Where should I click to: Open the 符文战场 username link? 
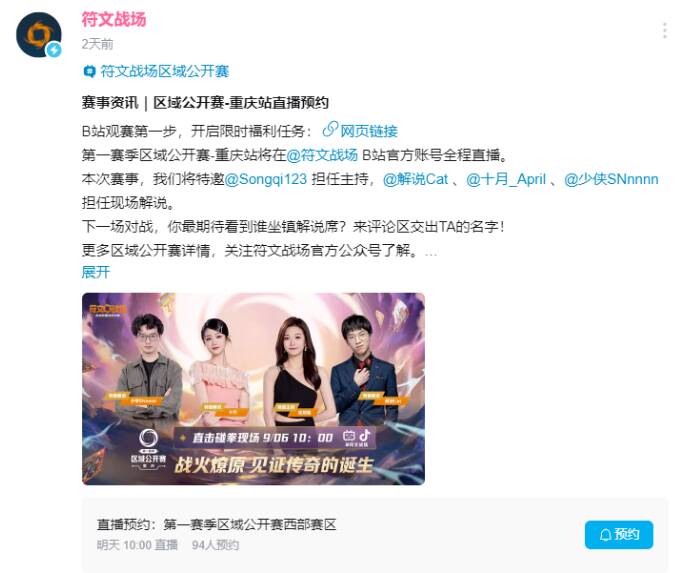coord(114,20)
